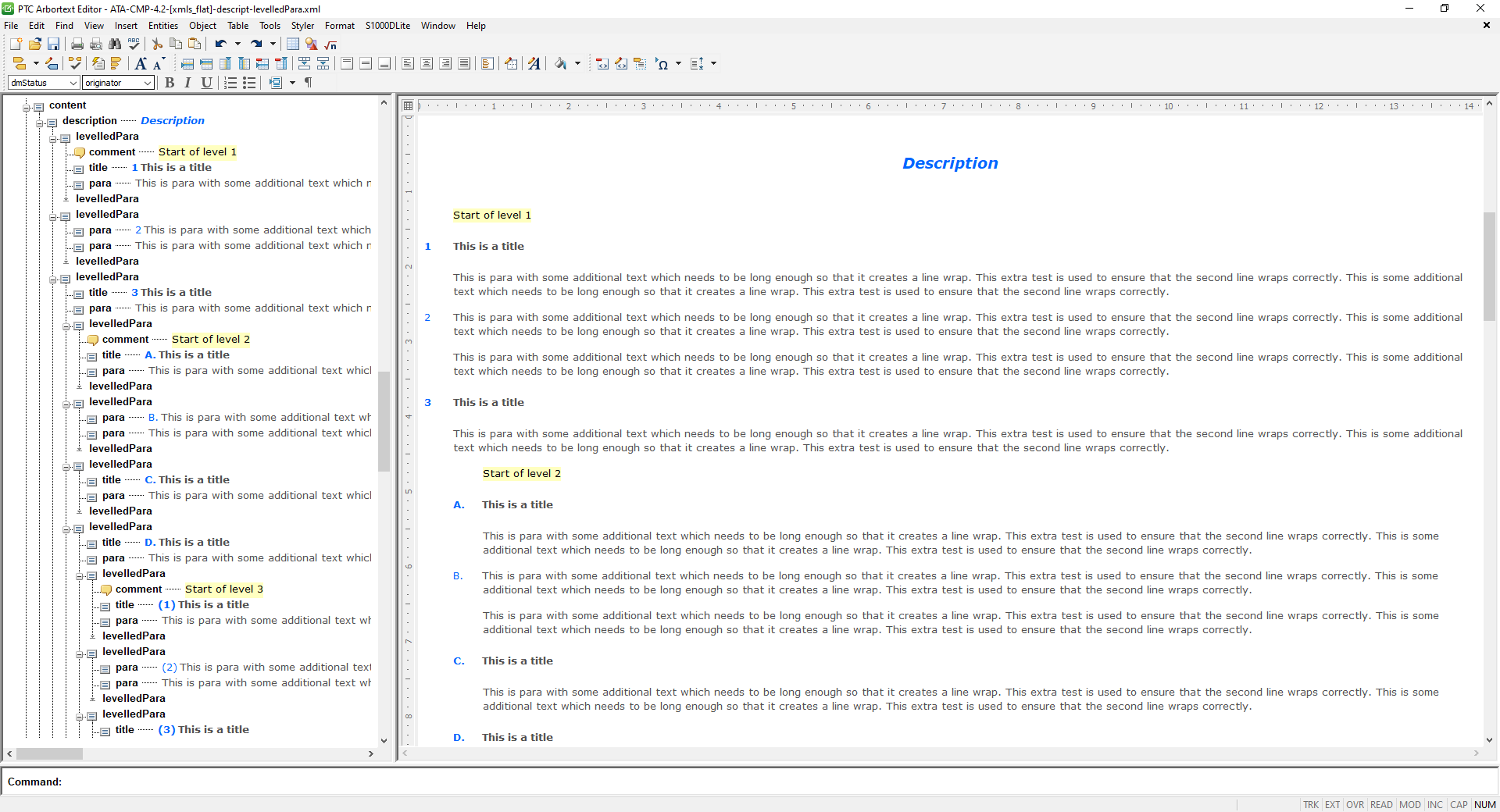This screenshot has width=1500, height=812.
Task: Select the 'Start of level 2' comment node
Action: [211, 340]
